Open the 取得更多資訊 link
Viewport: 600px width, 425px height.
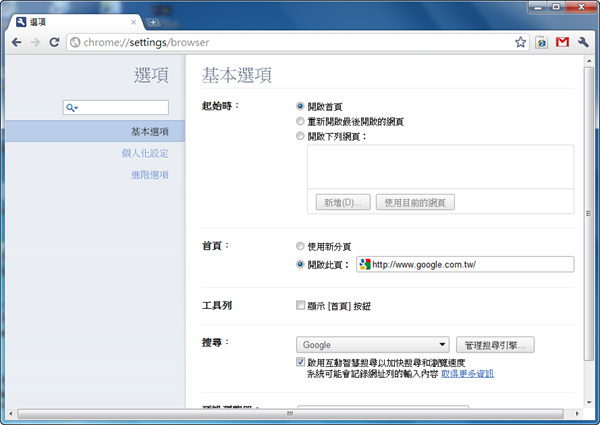pyautogui.click(x=467, y=374)
